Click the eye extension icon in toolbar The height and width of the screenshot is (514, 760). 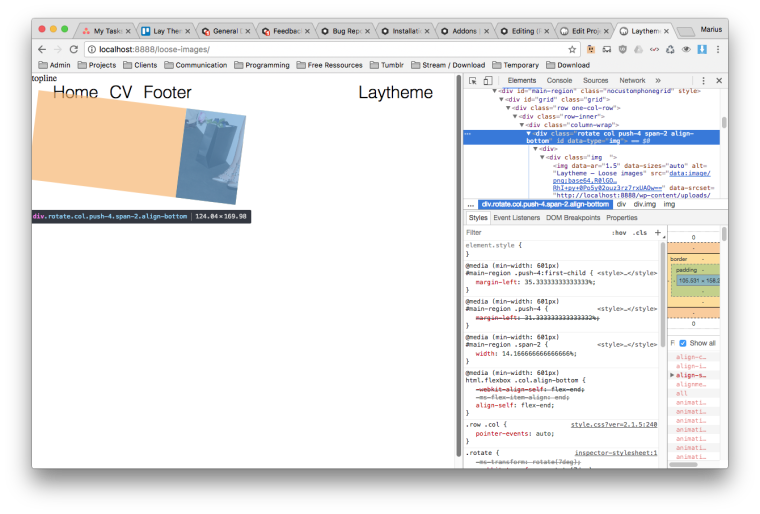(x=686, y=49)
